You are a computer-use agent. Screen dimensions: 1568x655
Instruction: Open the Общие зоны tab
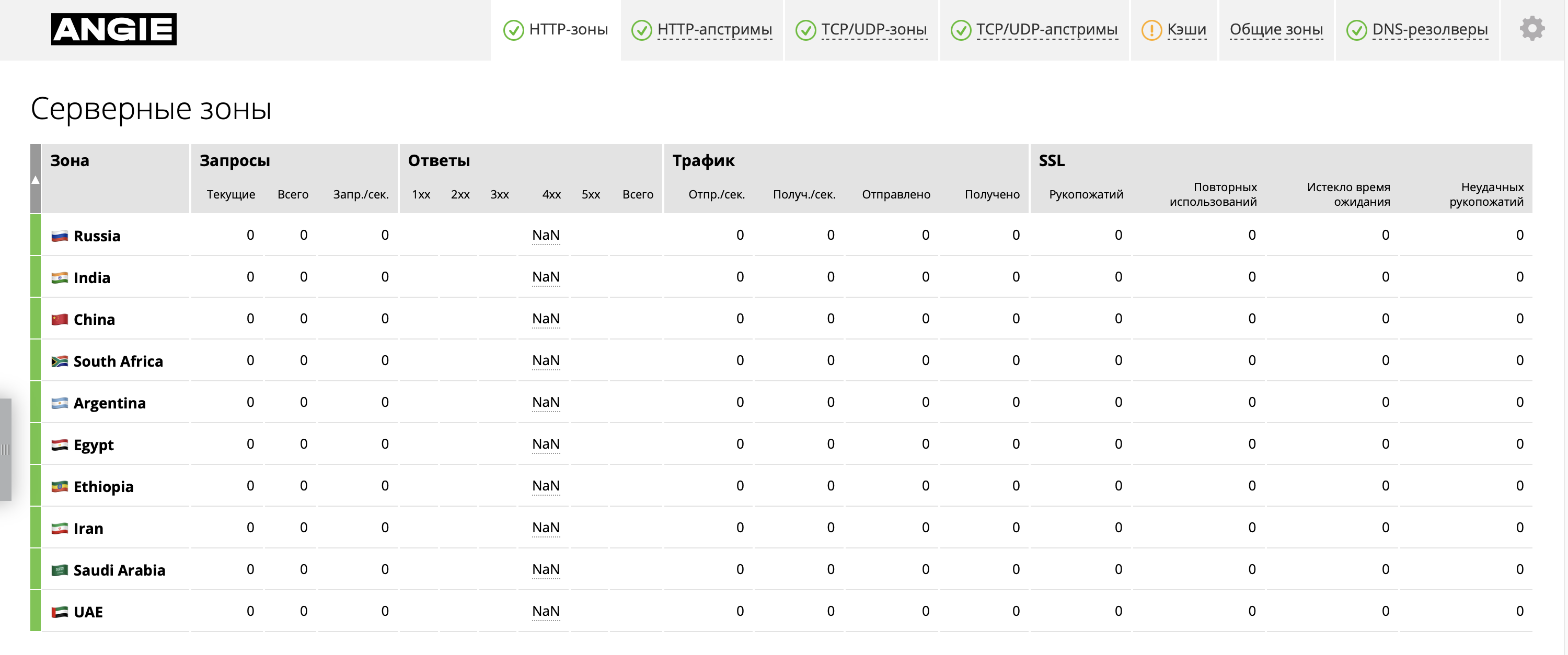click(1276, 30)
